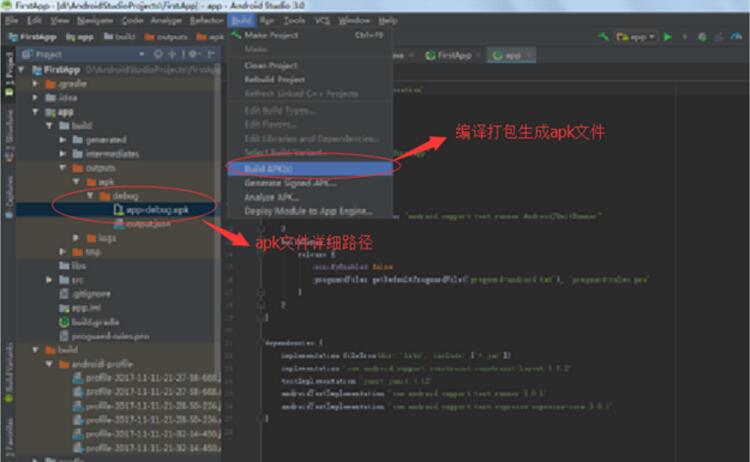Choose Rebuild Project menu entry
This screenshot has height=462, width=750.
pyautogui.click(x=310, y=79)
